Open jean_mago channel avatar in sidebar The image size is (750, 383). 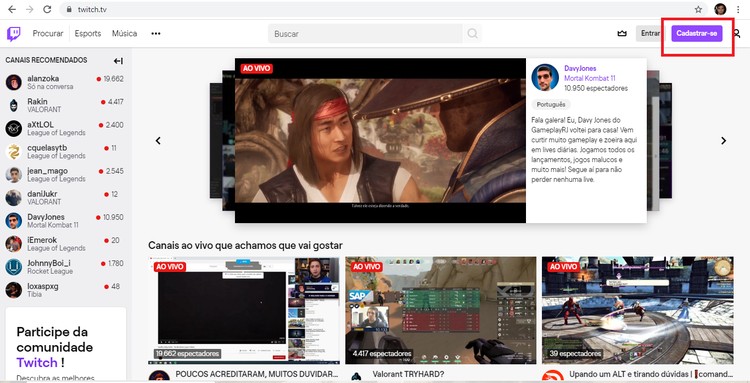coord(13,175)
